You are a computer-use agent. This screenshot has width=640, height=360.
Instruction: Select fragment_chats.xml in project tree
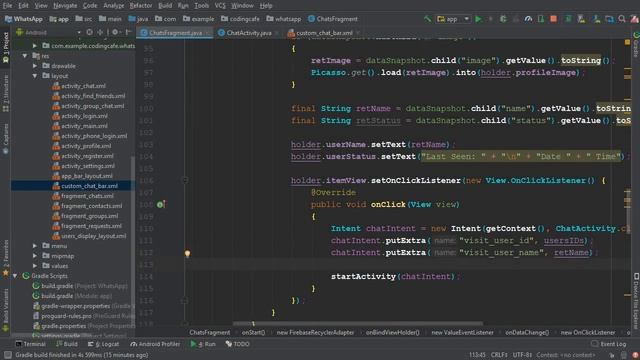point(87,196)
